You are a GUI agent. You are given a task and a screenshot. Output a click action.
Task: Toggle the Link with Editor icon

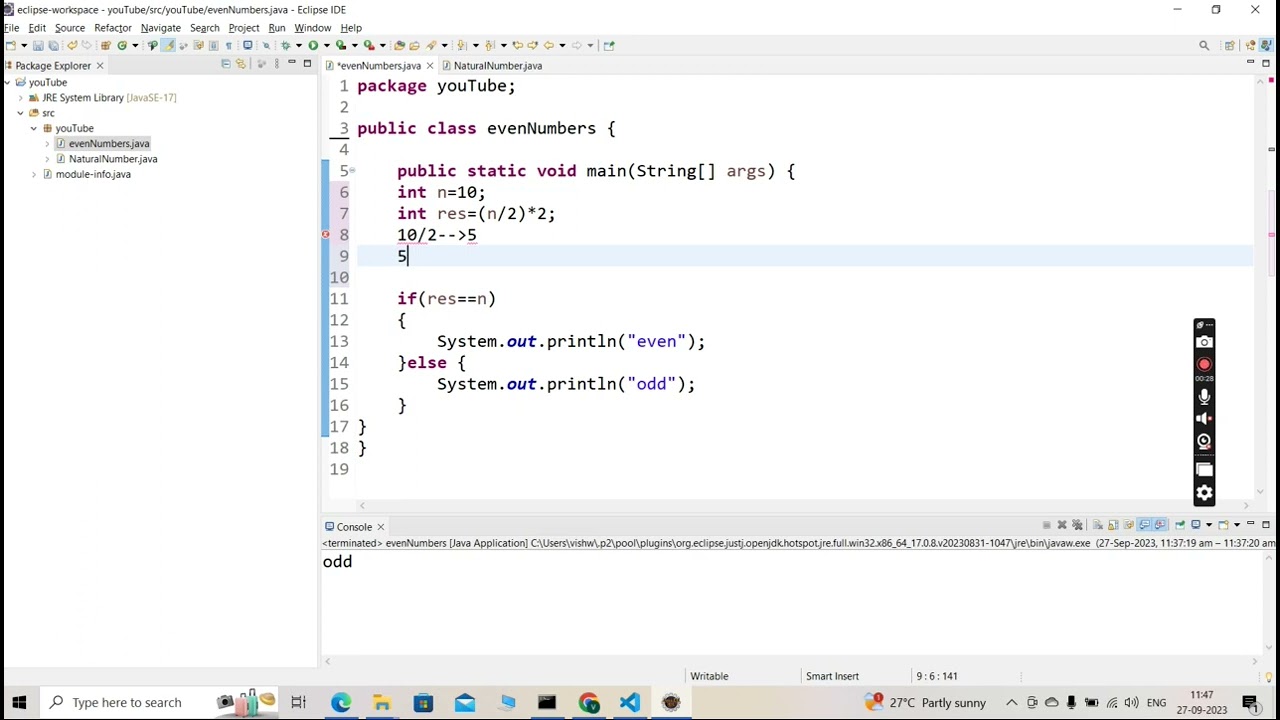coord(241,65)
